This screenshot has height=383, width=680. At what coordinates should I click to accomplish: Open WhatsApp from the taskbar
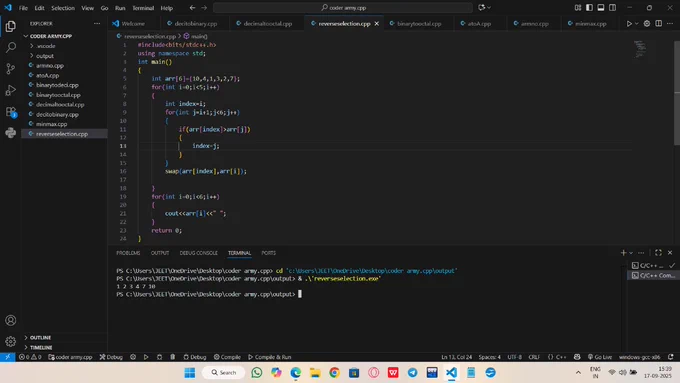[x=257, y=373]
